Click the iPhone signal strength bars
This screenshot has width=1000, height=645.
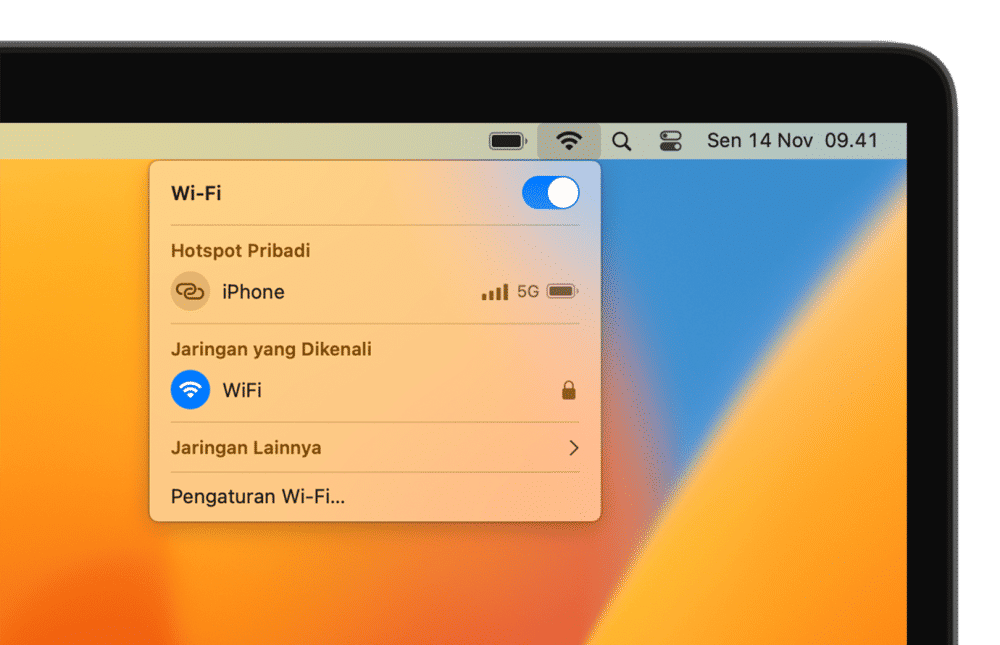tap(496, 292)
